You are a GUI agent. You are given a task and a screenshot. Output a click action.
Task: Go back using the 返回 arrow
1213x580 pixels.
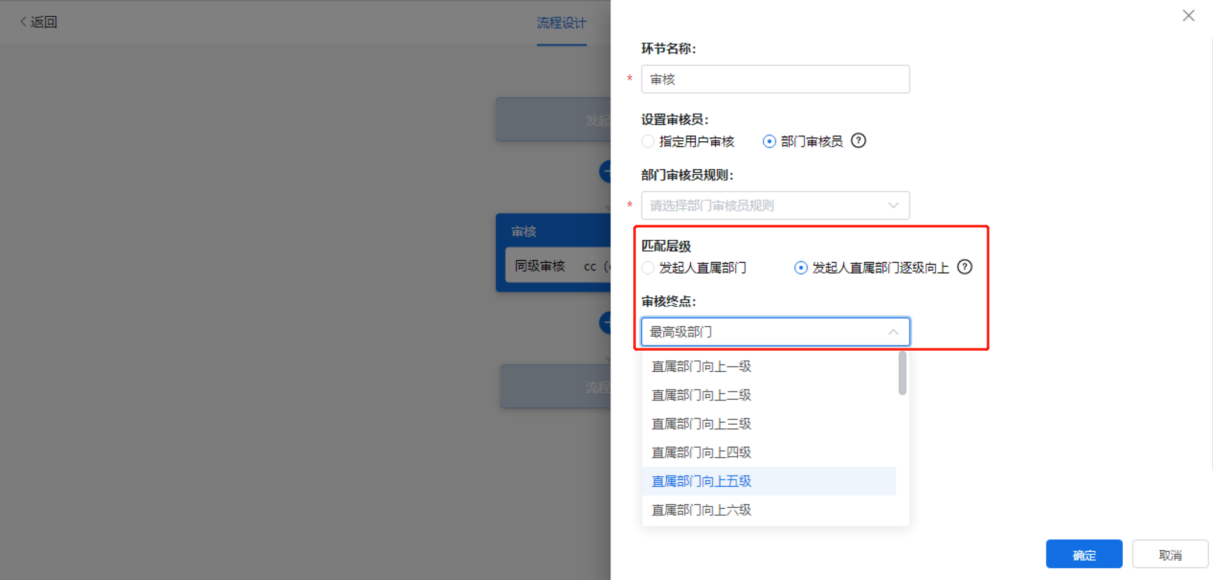click(x=39, y=22)
